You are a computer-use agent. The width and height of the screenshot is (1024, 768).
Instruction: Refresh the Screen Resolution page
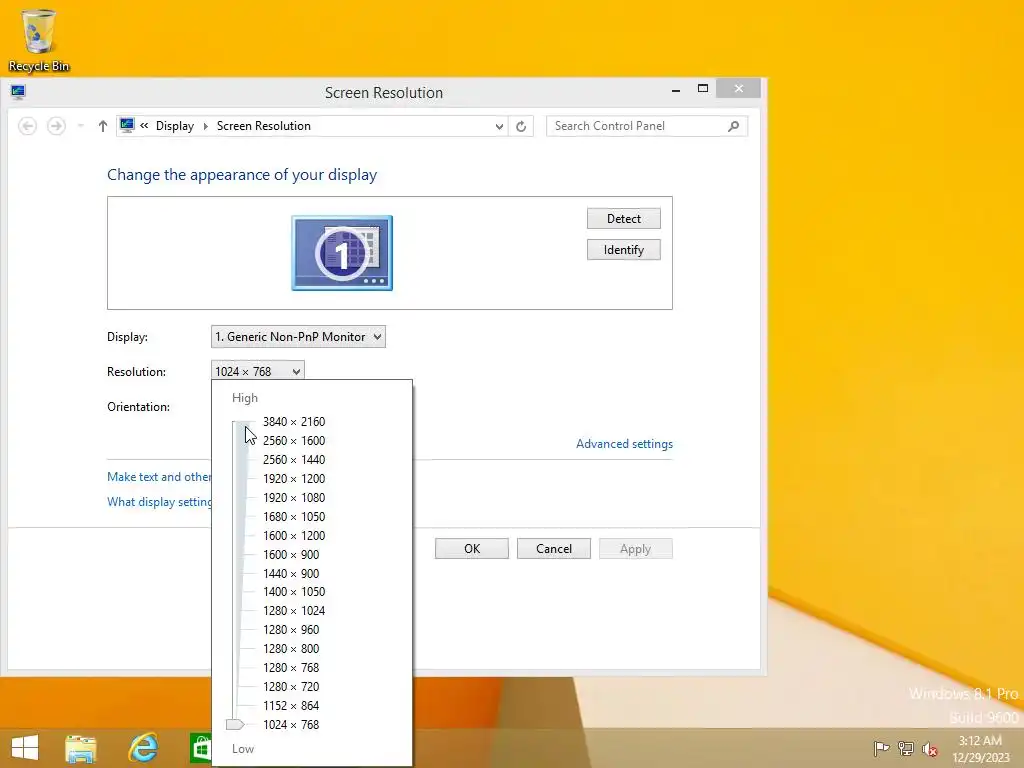tap(520, 126)
